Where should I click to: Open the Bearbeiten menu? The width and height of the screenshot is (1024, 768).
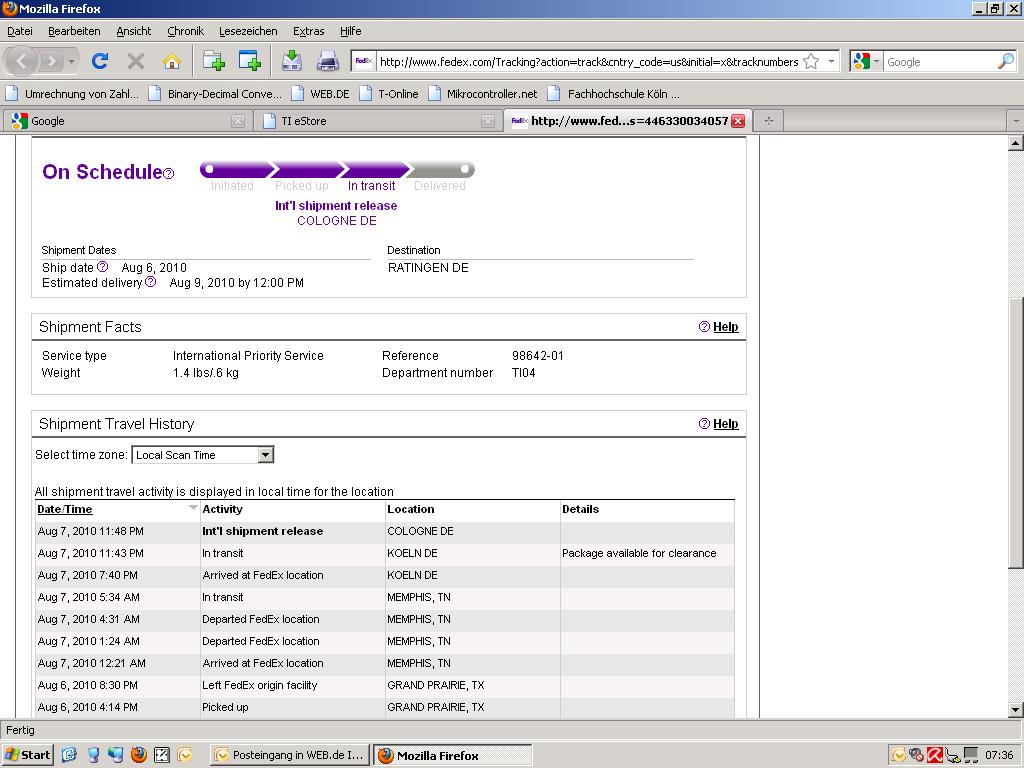tap(74, 31)
